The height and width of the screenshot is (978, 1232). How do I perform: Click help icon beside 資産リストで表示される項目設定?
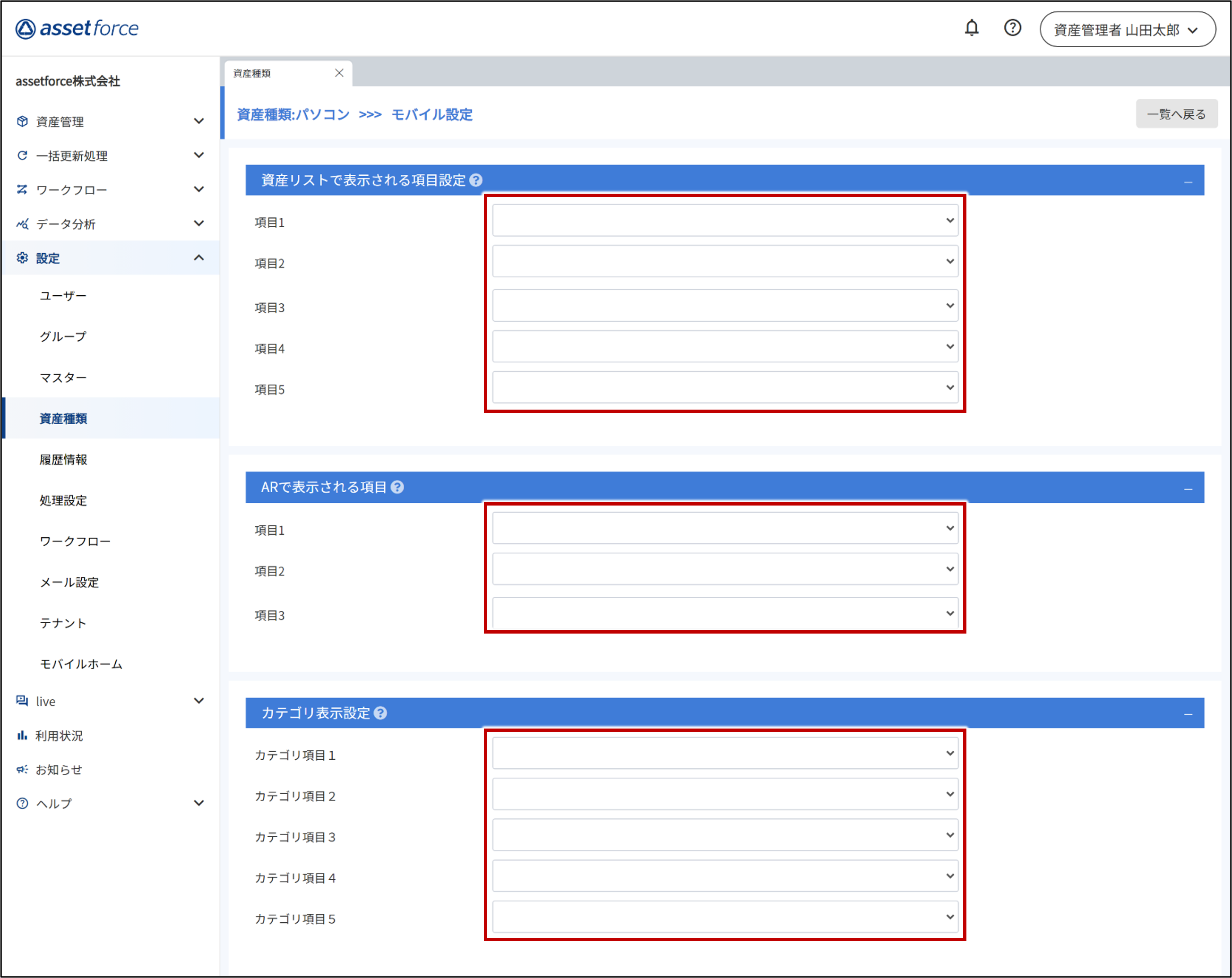tap(476, 180)
